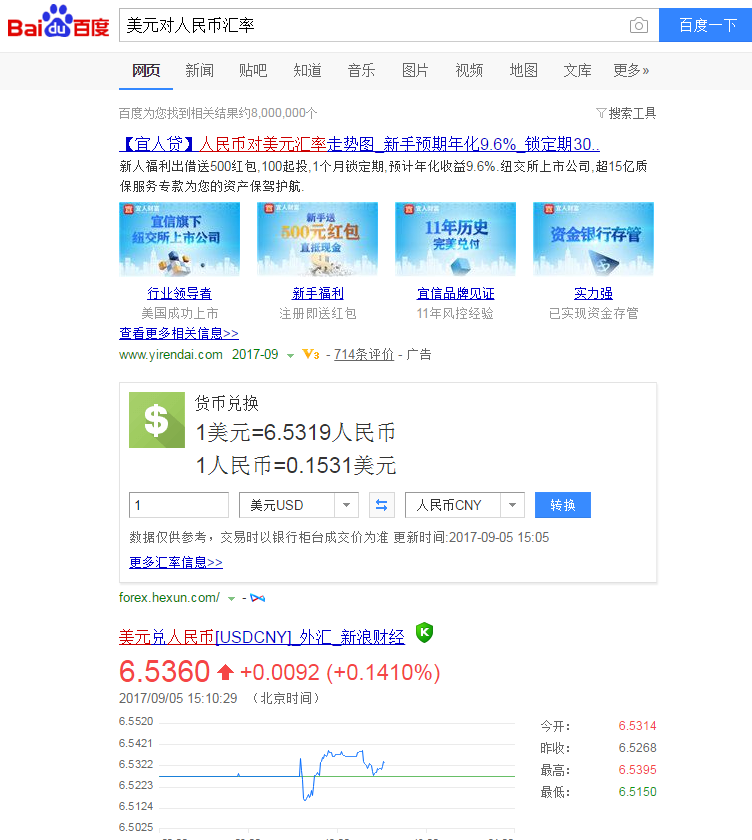This screenshot has height=840, width=752.
Task: Open 行业领导者 link
Action: point(179,294)
